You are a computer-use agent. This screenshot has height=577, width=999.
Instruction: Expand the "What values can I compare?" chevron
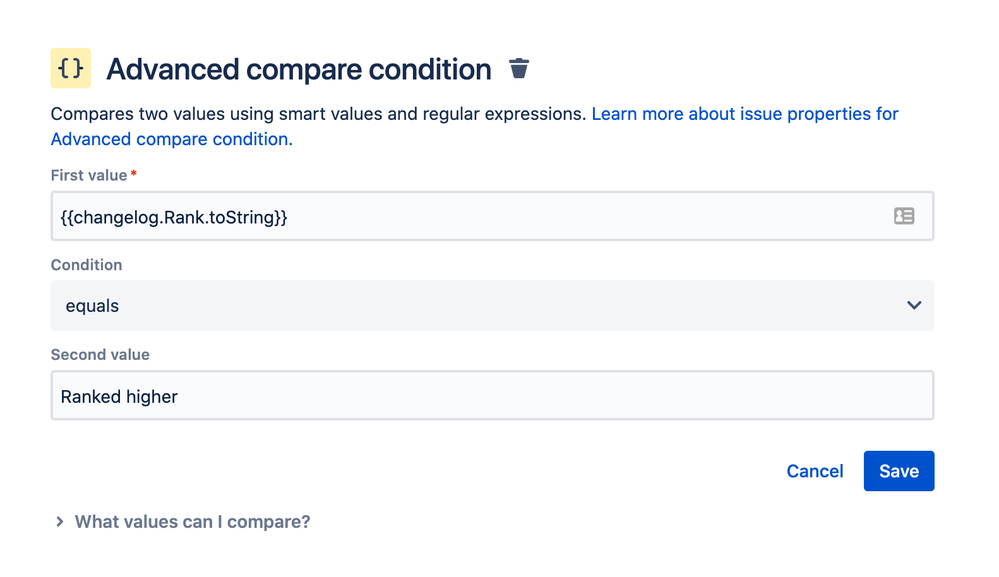click(60, 522)
